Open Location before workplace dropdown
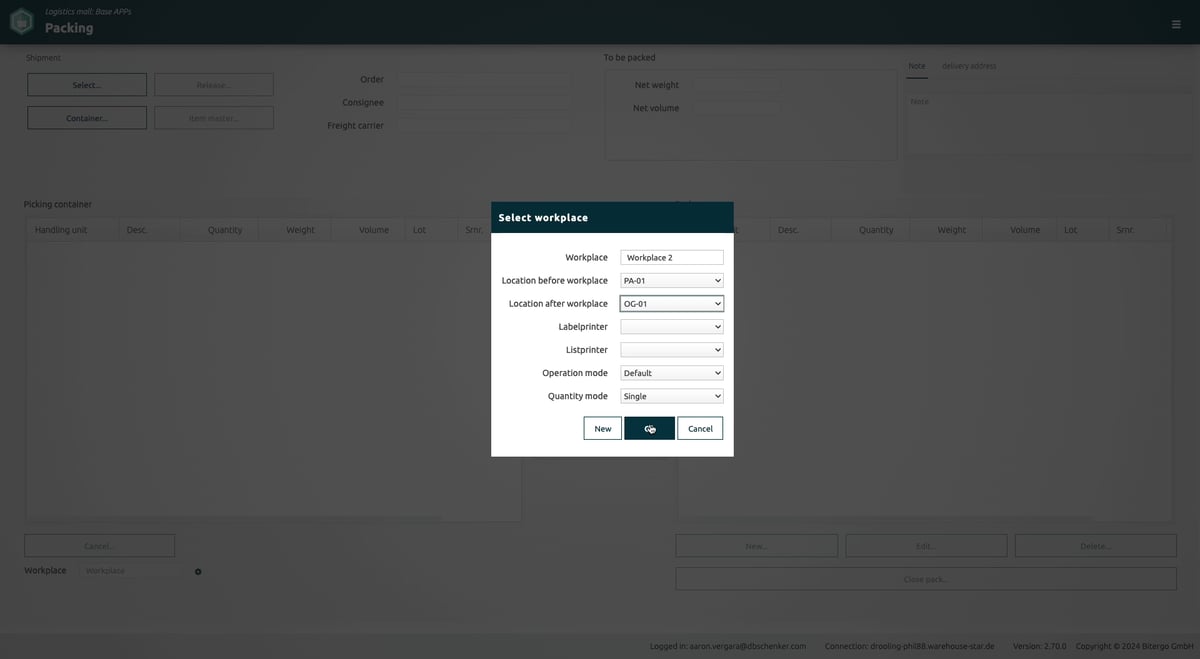Image resolution: width=1200 pixels, height=659 pixels. coord(672,281)
